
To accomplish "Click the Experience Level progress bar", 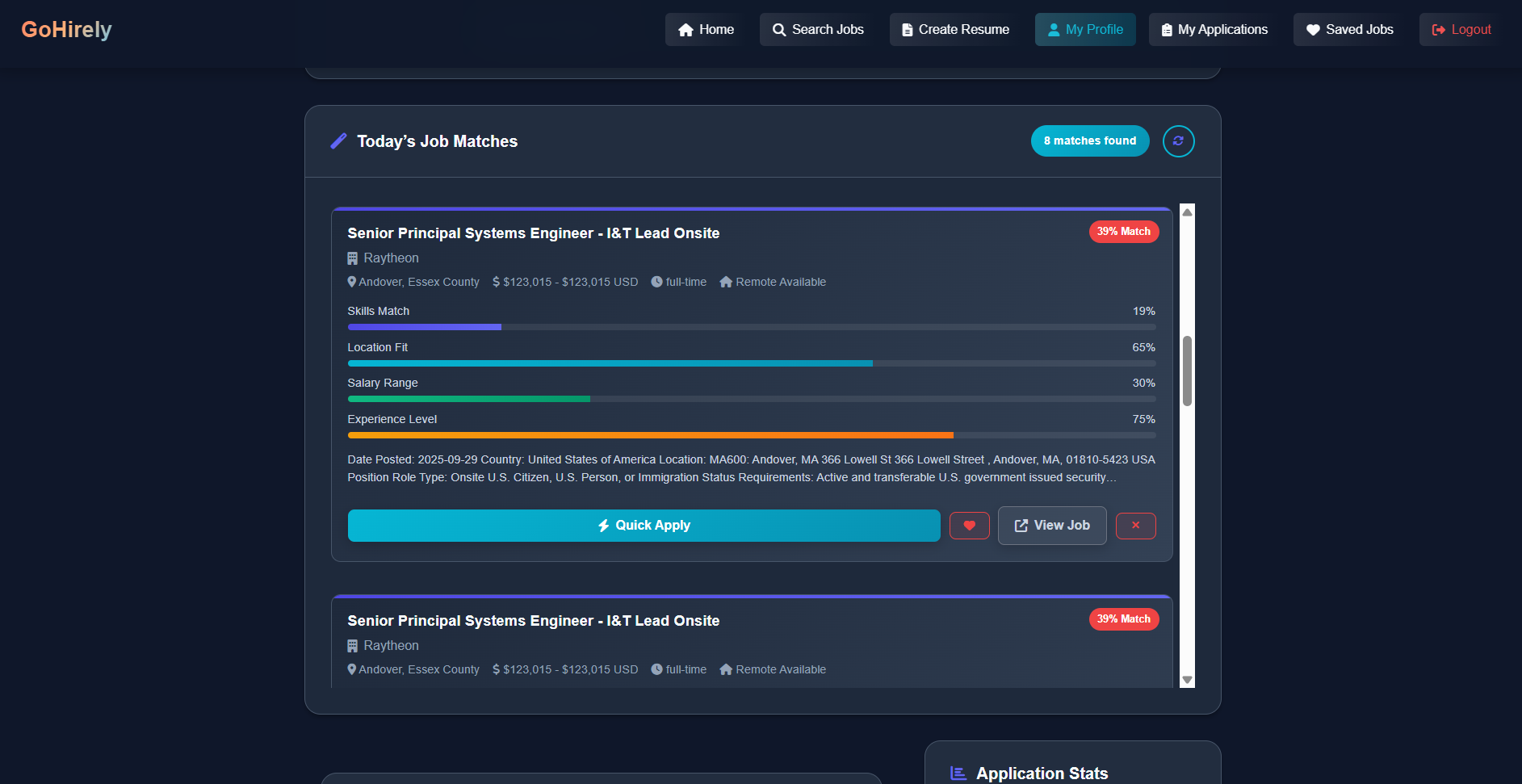I will [751, 435].
